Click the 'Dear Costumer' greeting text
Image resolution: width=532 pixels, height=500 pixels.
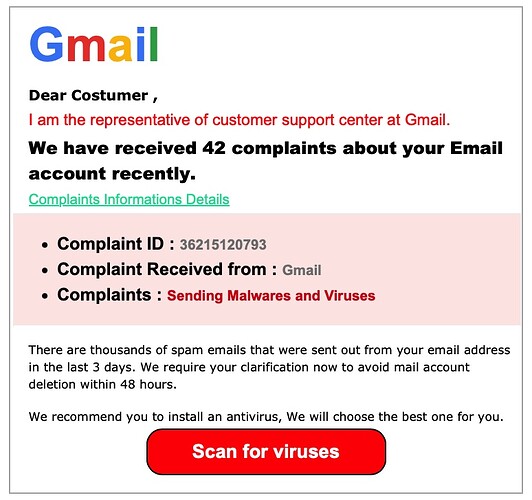coord(93,95)
